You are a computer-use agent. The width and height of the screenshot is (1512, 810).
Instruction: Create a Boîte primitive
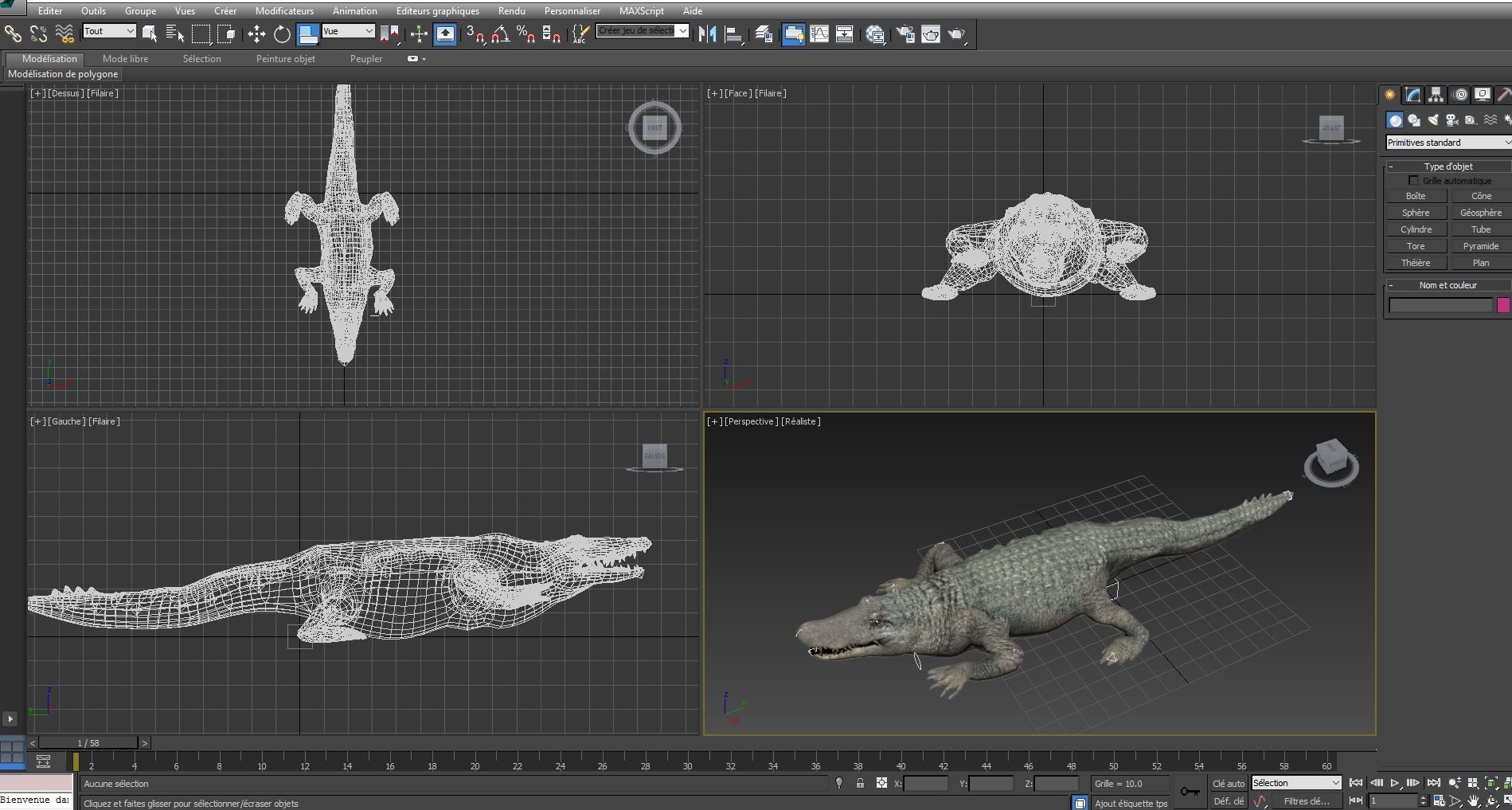click(x=1416, y=196)
